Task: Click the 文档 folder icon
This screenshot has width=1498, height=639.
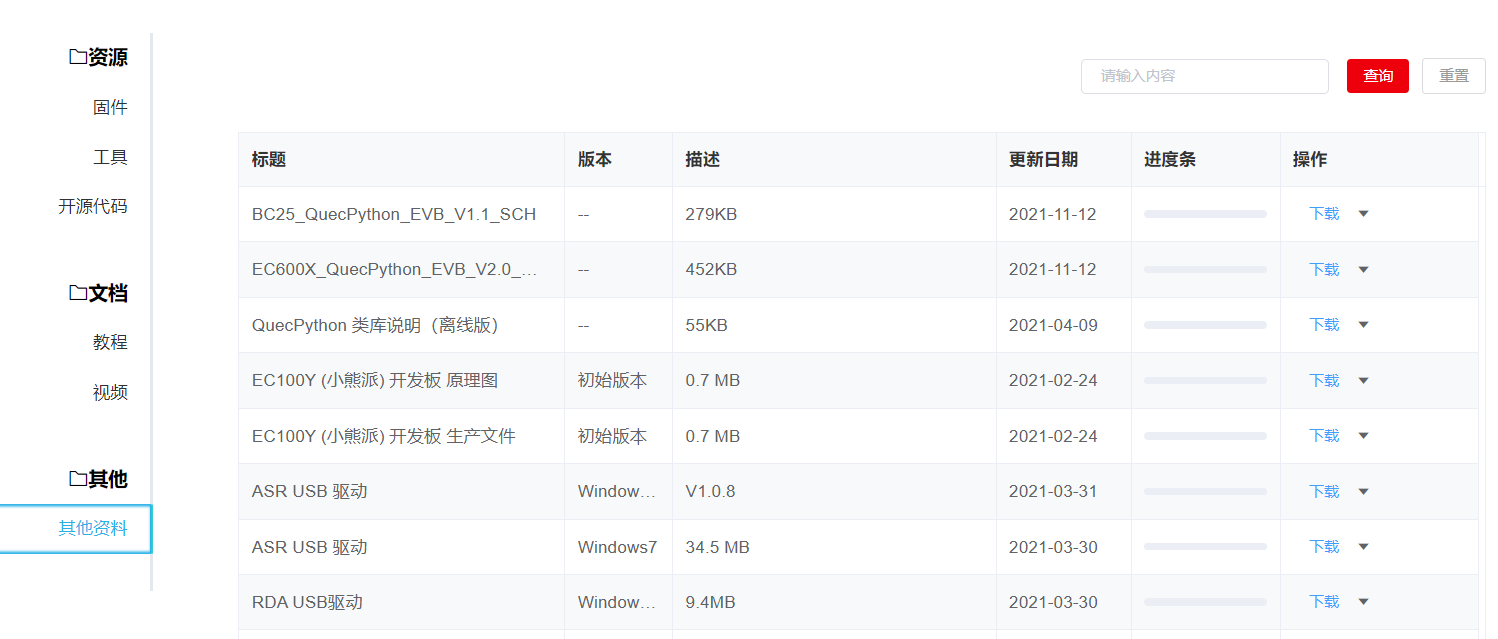Action: click(78, 293)
